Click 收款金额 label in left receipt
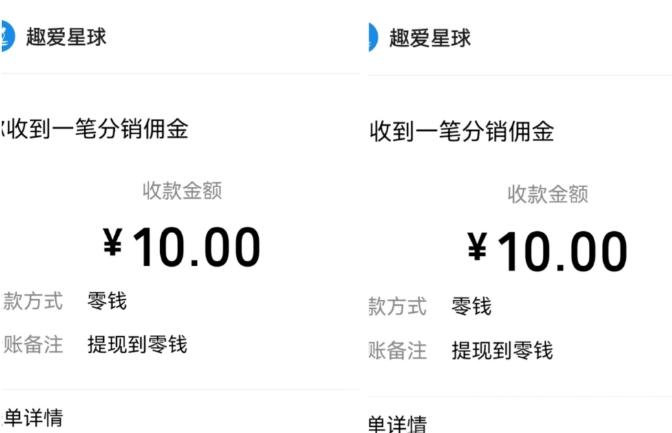Viewport: 672px width, 433px height. coord(182,190)
